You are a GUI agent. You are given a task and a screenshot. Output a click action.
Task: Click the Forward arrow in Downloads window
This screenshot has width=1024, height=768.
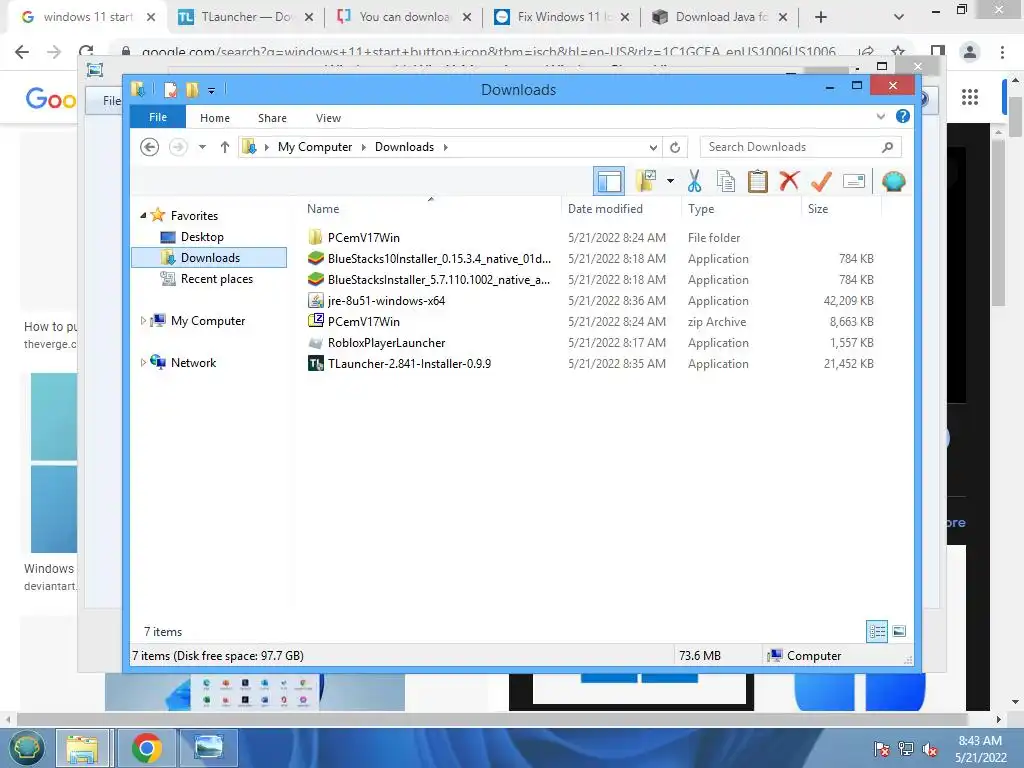(x=178, y=147)
